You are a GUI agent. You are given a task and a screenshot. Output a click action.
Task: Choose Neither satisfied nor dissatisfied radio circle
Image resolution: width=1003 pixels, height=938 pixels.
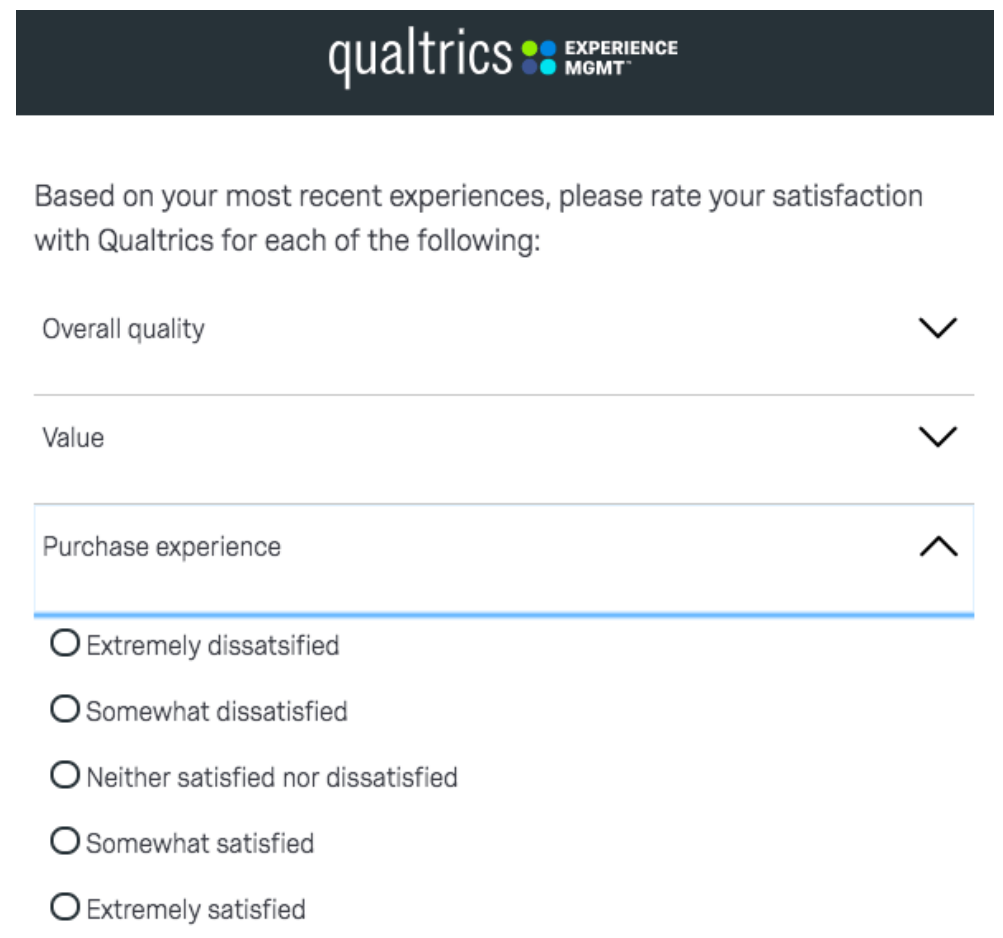[65, 776]
